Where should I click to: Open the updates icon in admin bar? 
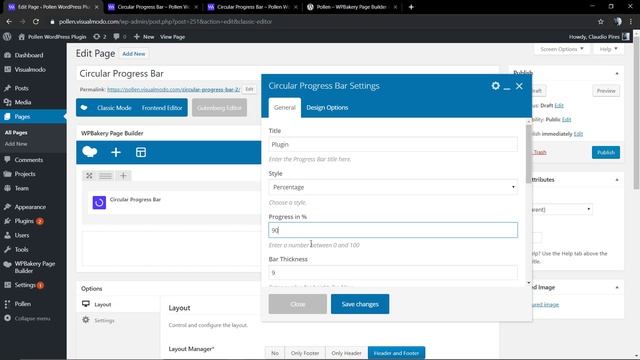pyautogui.click(x=99, y=37)
